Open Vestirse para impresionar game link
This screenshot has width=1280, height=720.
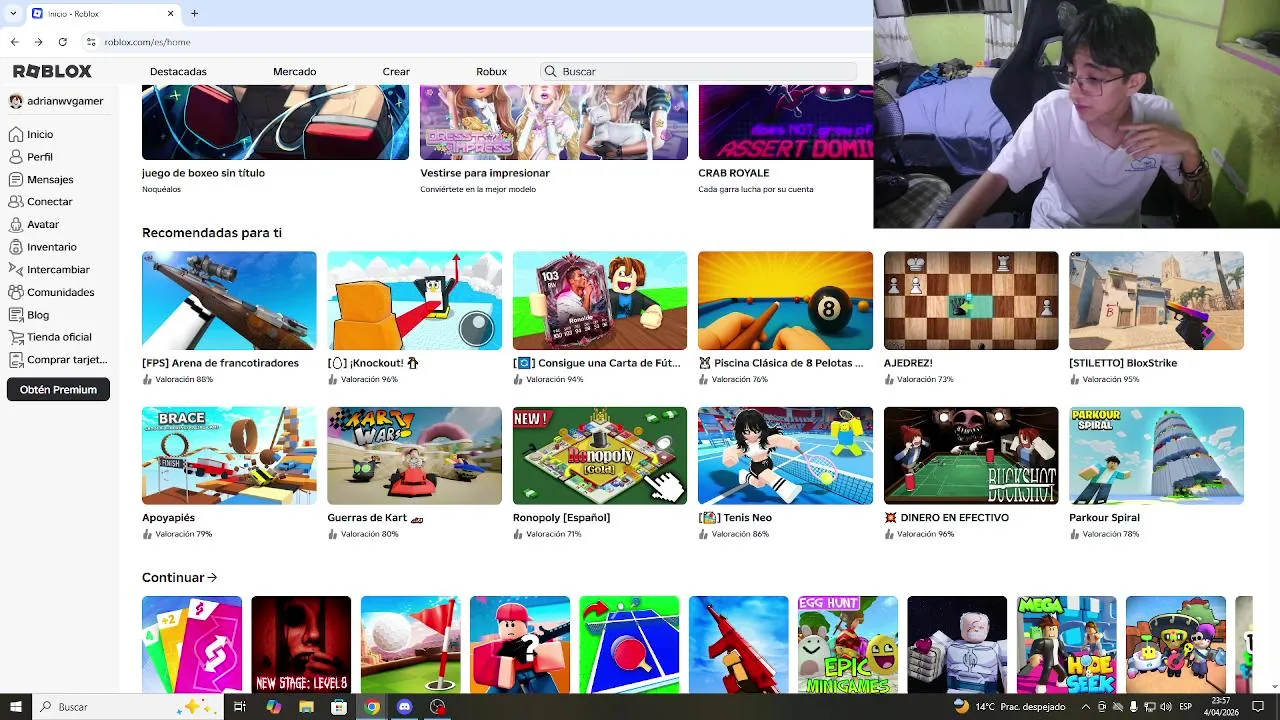click(x=485, y=173)
